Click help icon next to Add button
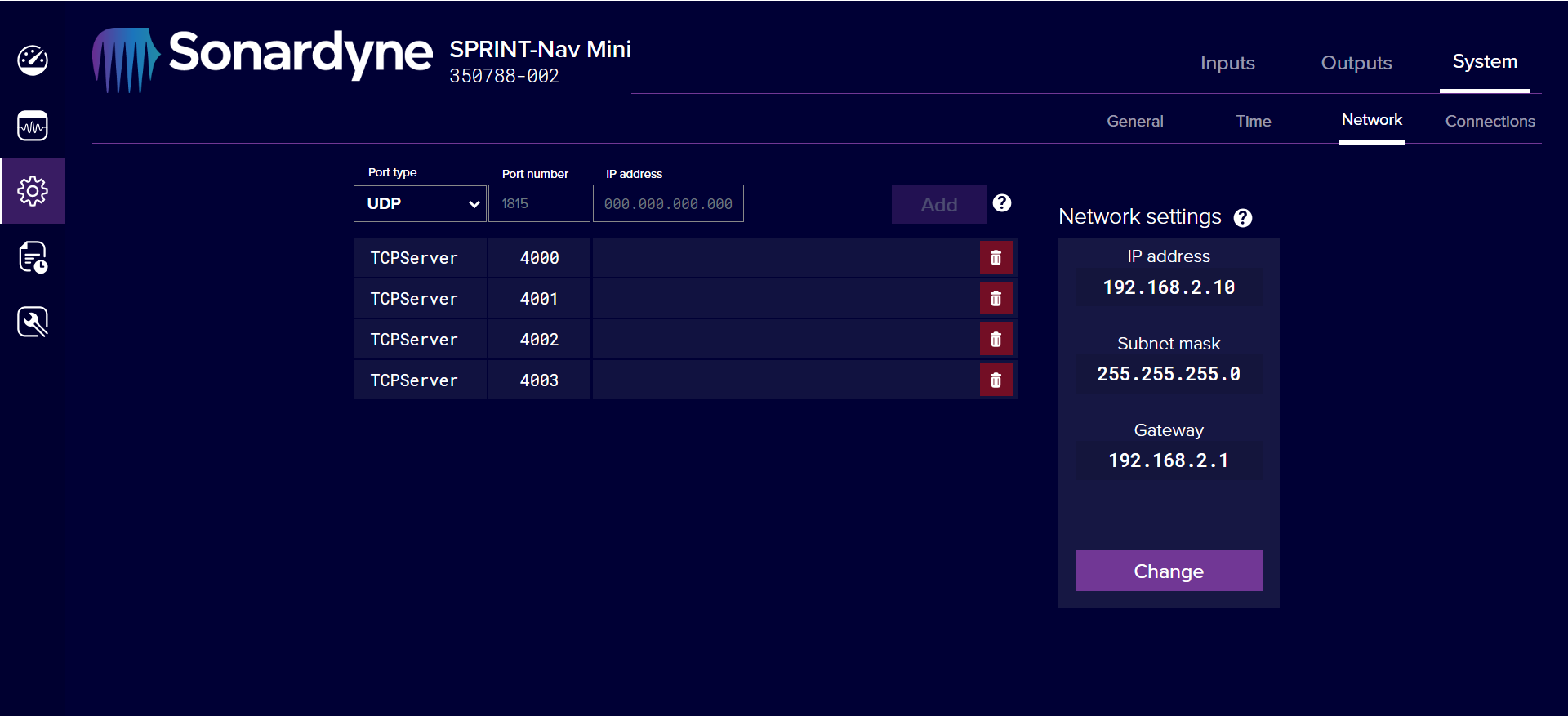This screenshot has width=1568, height=716. [1002, 203]
